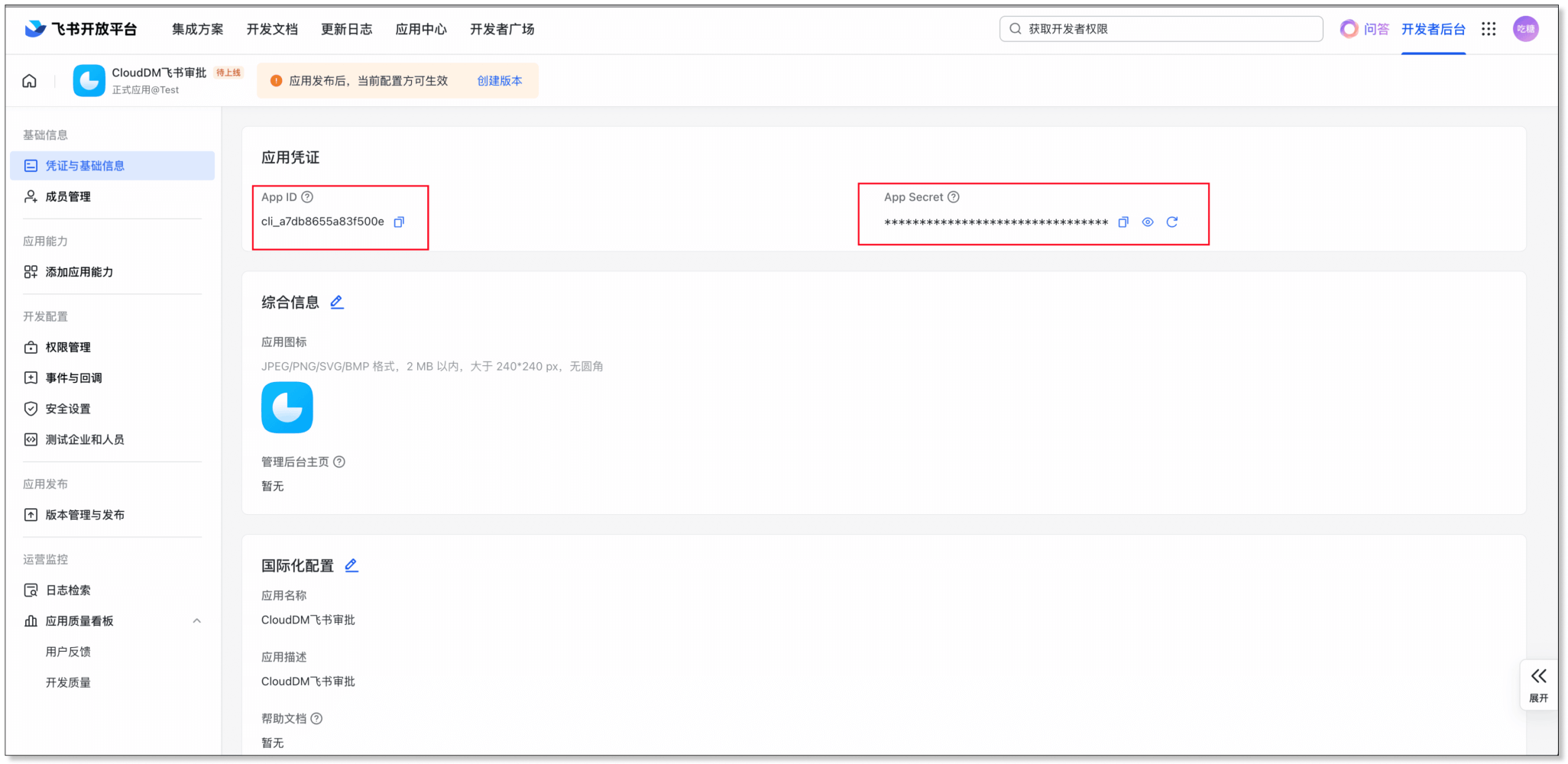The height and width of the screenshot is (764, 1568).
Task: Click the search box for 获取开发者权限
Action: [x=1161, y=29]
